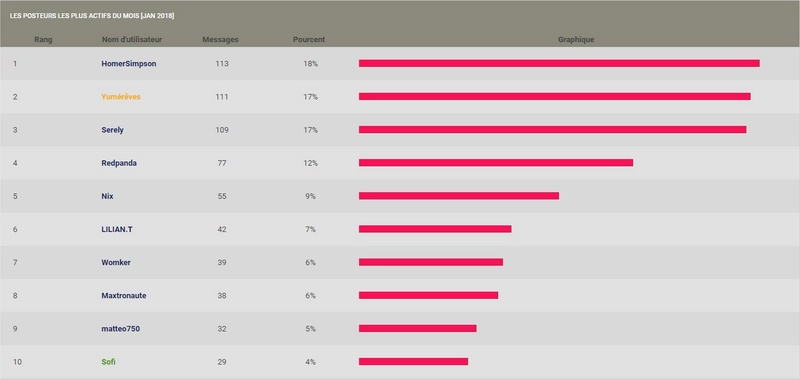Open HomerSimpson's user profile
800x379 pixels.
tap(129, 64)
